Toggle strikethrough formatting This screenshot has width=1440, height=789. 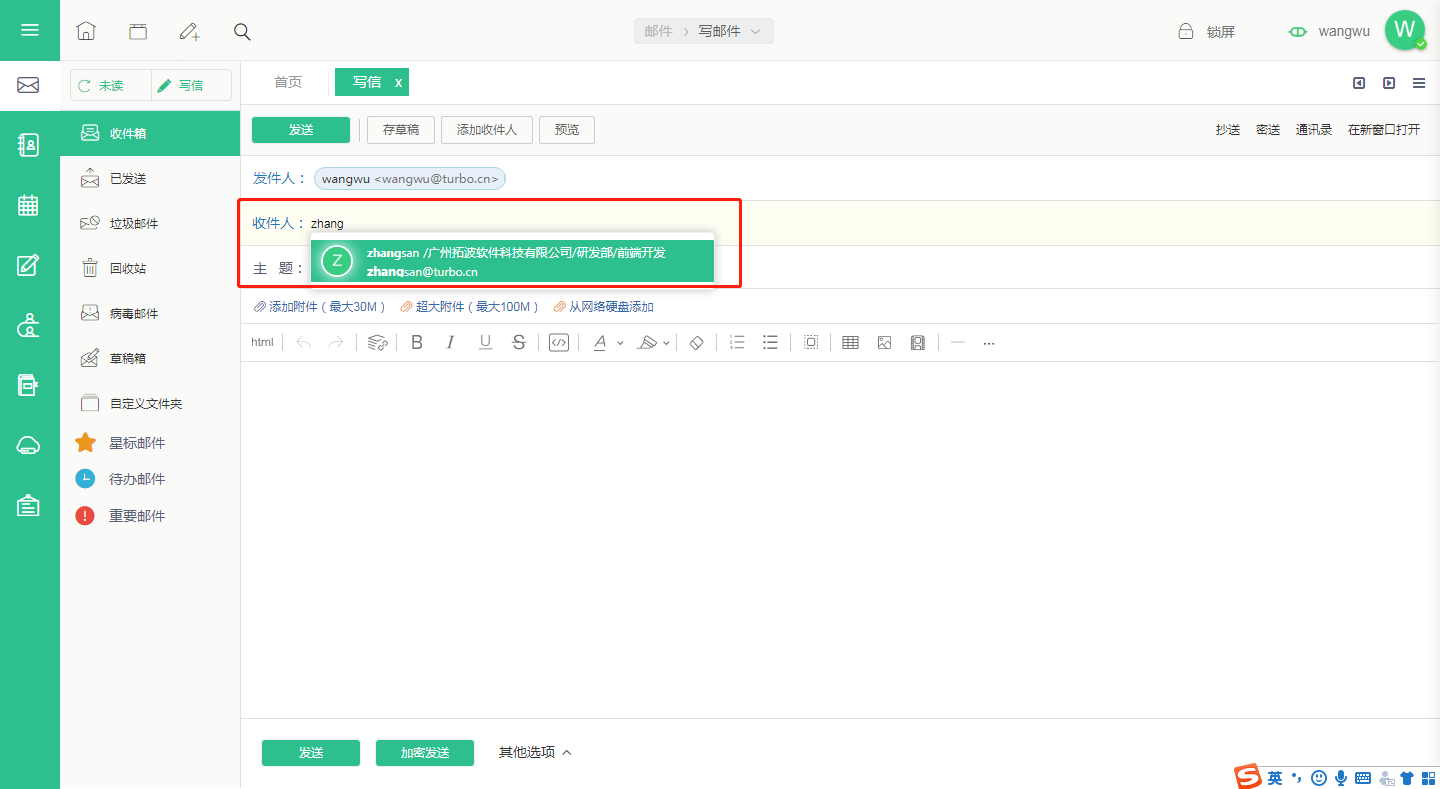point(518,342)
